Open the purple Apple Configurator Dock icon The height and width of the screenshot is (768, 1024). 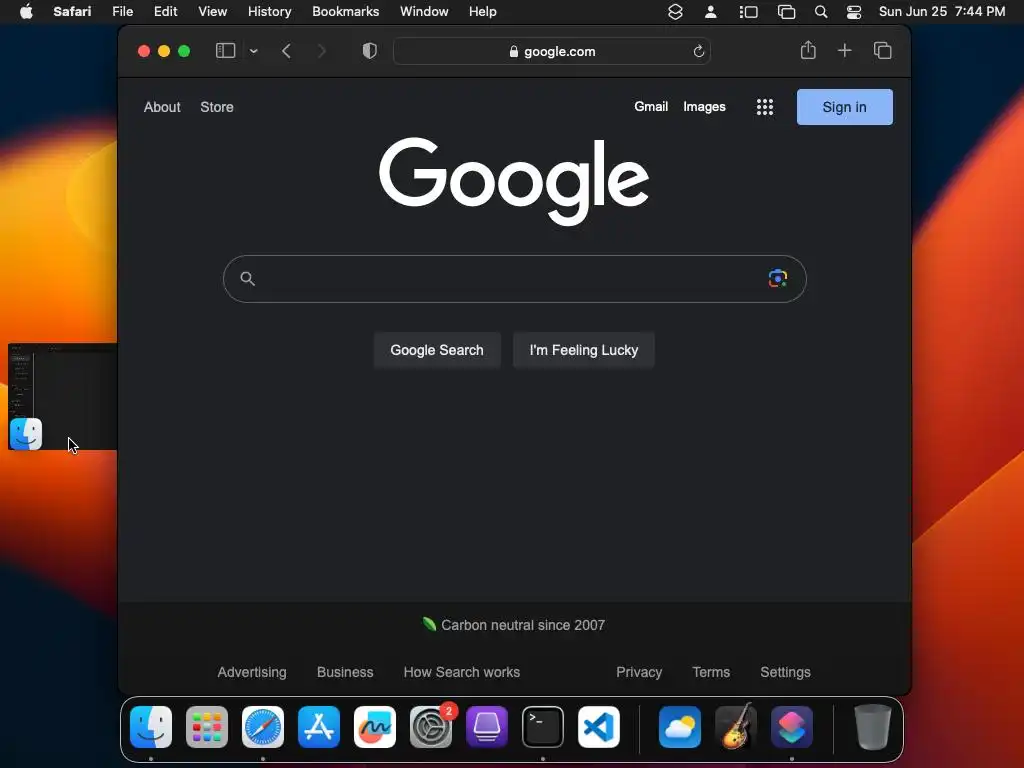[487, 727]
